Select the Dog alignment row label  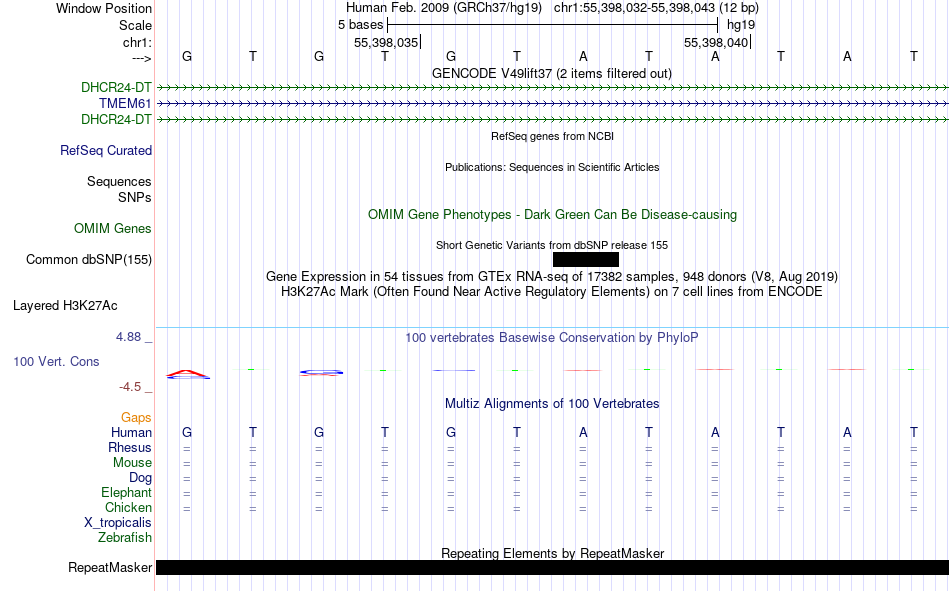pos(140,478)
